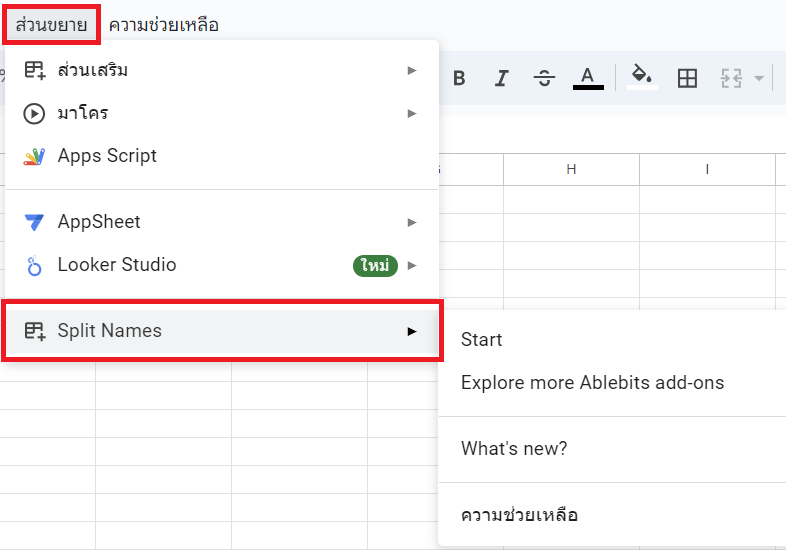Click Start in the Split Names submenu
The image size is (786, 550).
482,340
